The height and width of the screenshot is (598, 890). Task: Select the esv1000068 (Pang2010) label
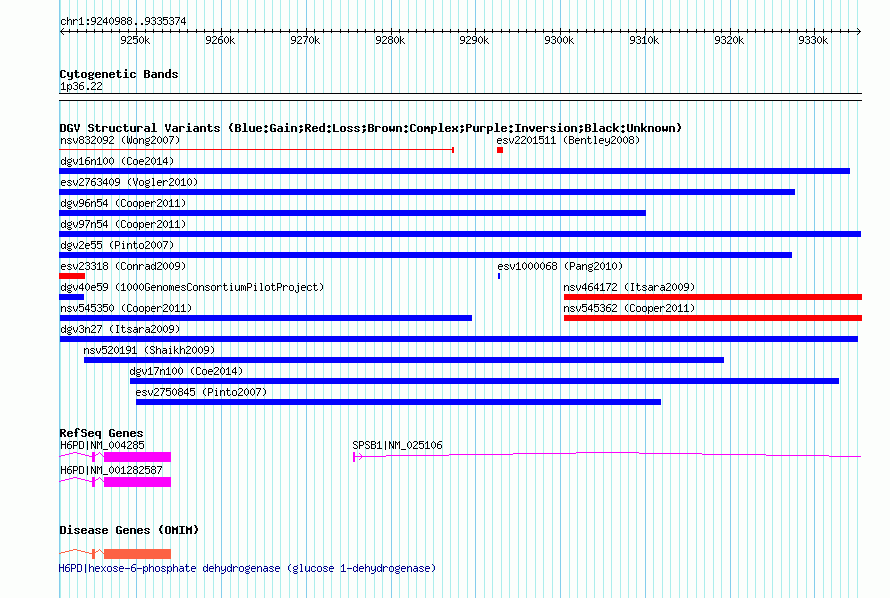(560, 266)
